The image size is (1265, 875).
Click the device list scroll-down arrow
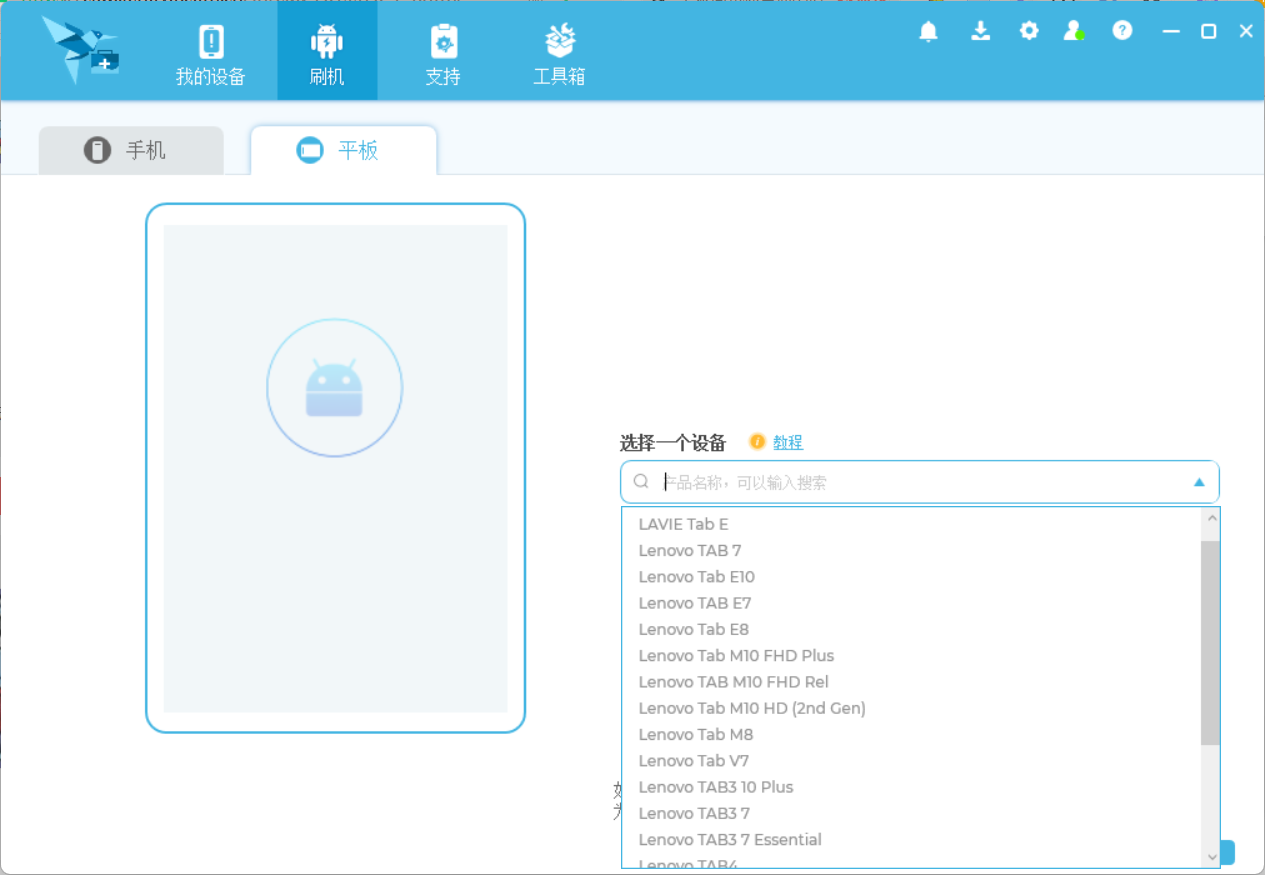tap(1212, 857)
